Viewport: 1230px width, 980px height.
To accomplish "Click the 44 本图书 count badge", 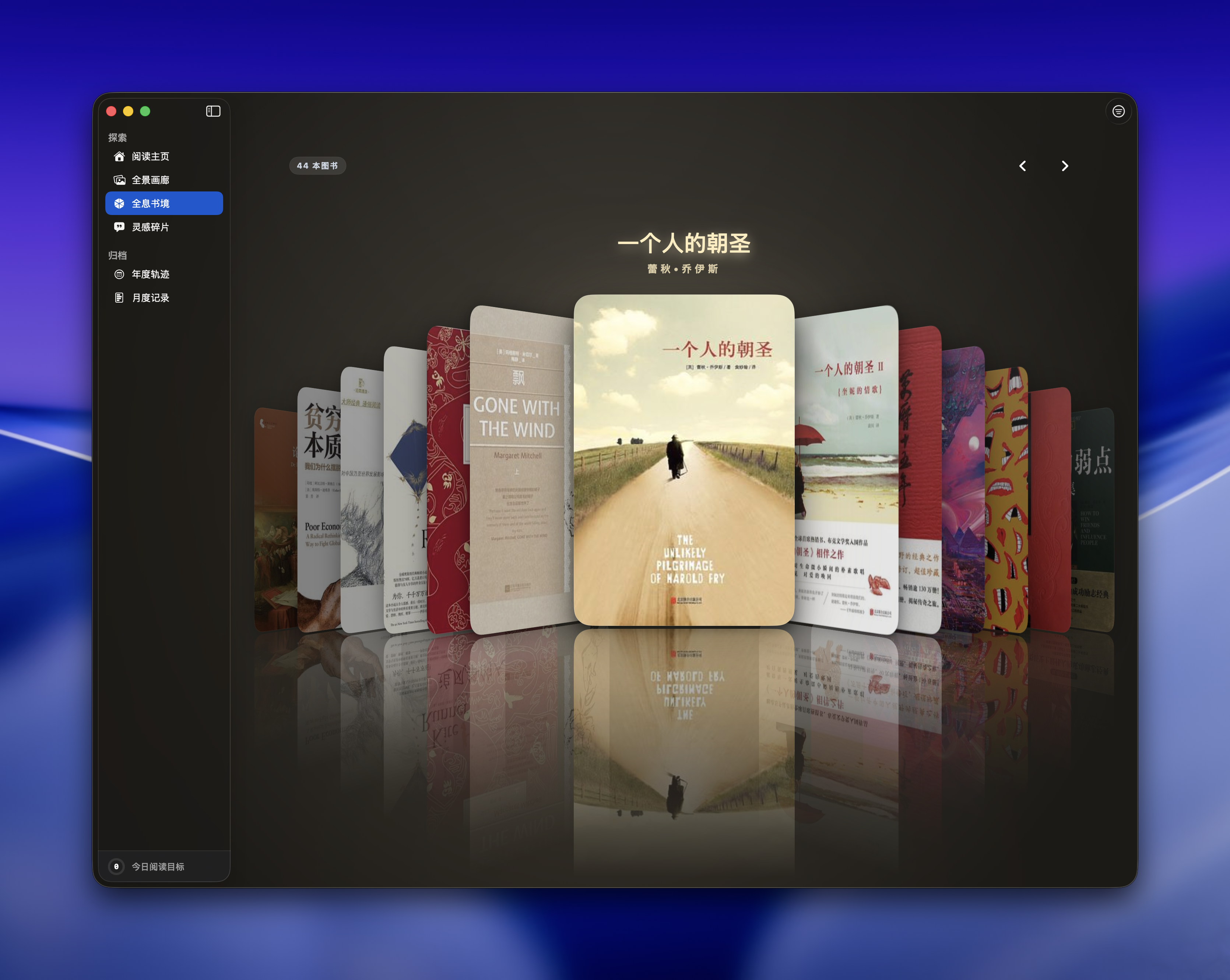I will click(317, 166).
